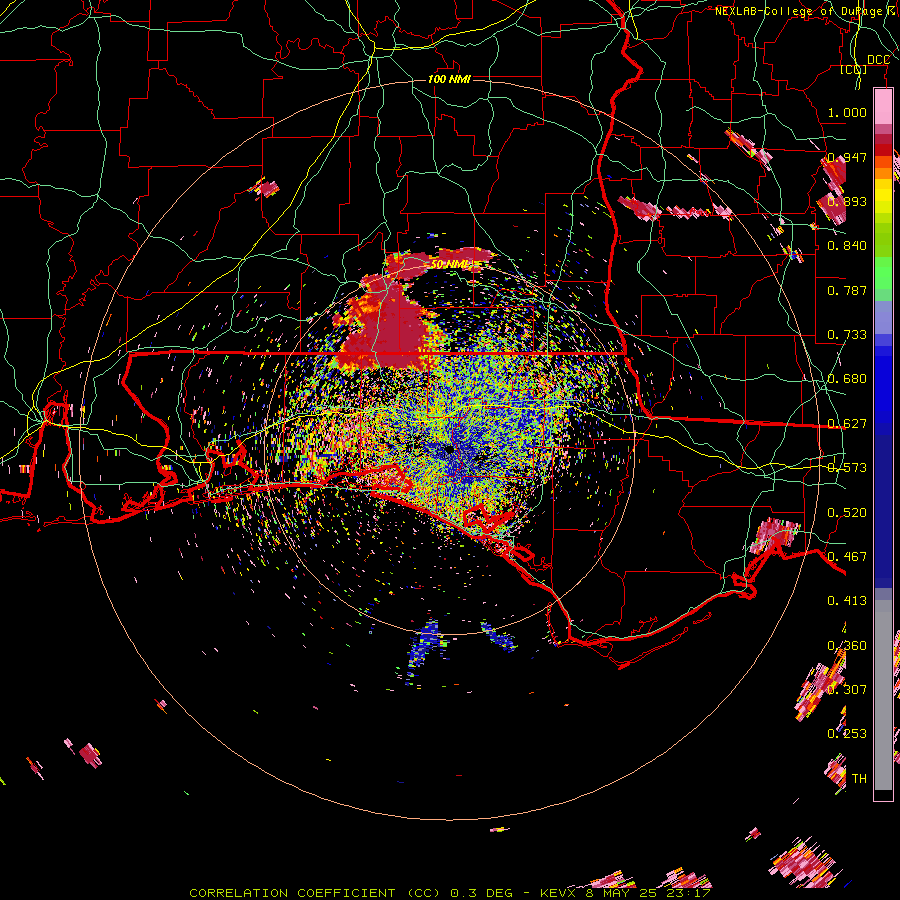Click the blue beam-blockage echo south of the 50 NMI ring
900x900 pixels.
coord(424,651)
